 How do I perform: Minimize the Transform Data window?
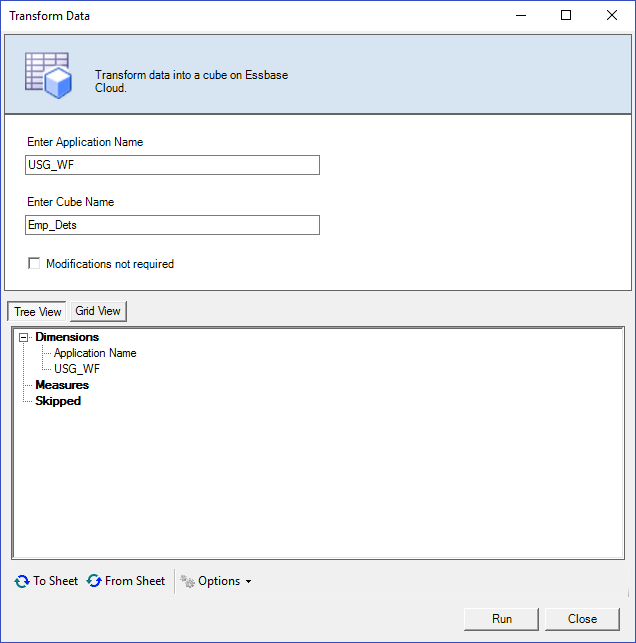click(520, 16)
